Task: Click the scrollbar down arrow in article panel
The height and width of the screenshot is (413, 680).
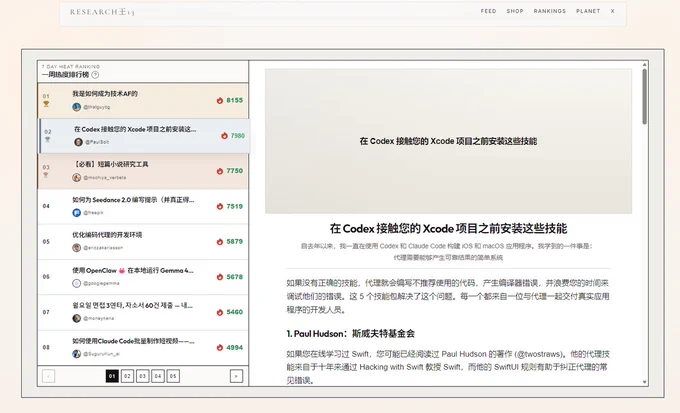Action: point(644,382)
